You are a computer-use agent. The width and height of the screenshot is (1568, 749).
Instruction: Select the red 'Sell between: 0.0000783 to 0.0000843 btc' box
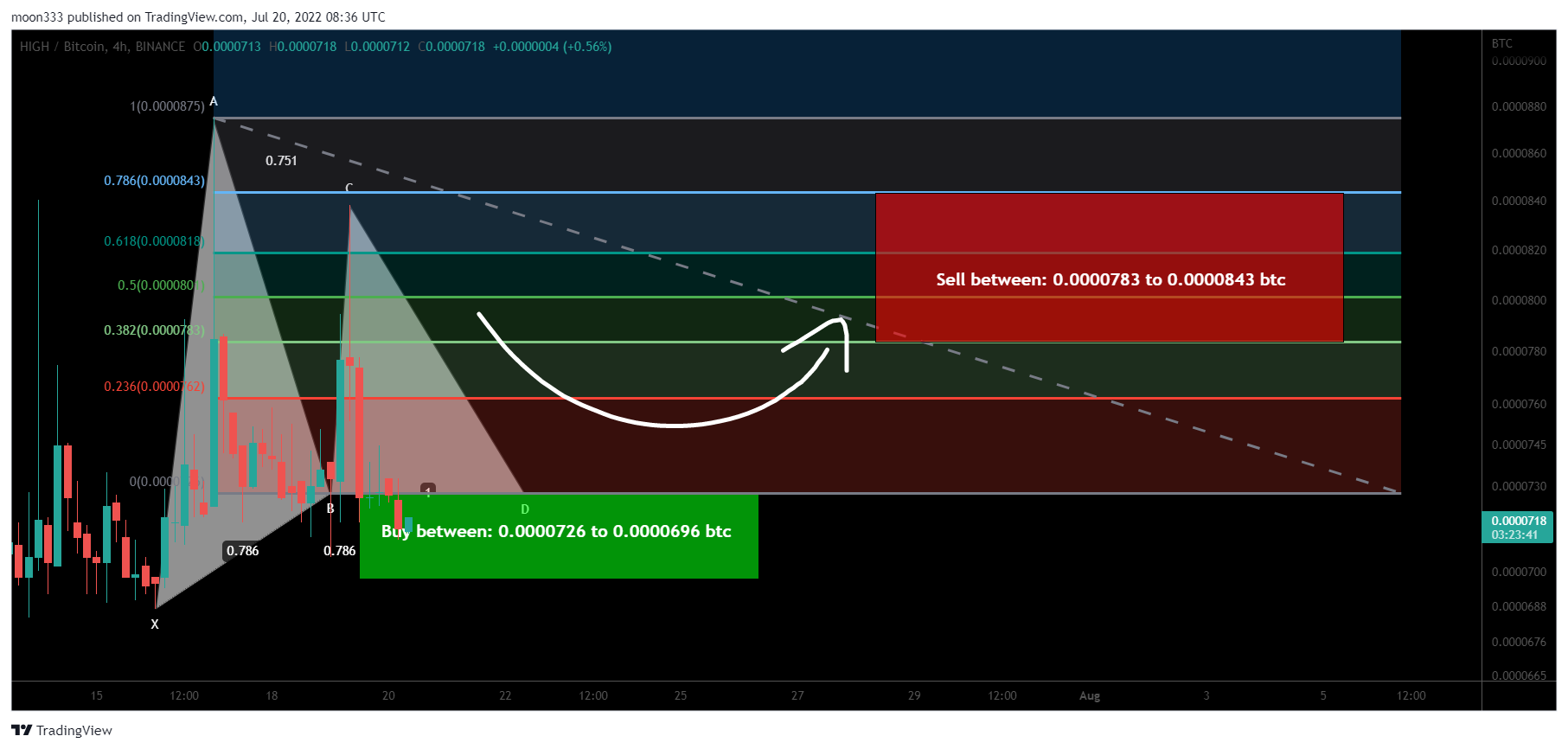click(x=1110, y=267)
